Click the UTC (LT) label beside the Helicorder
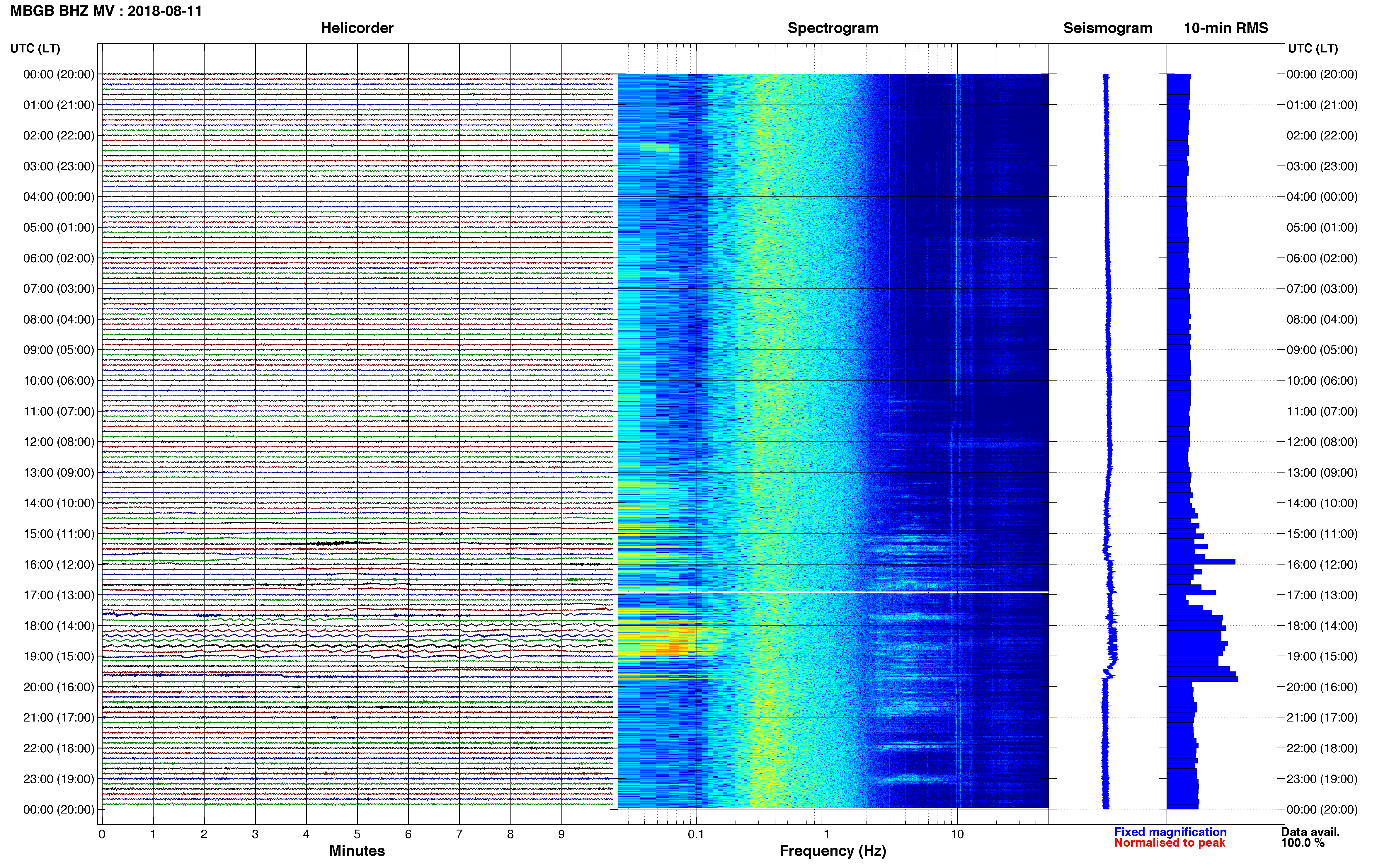 click(x=35, y=48)
